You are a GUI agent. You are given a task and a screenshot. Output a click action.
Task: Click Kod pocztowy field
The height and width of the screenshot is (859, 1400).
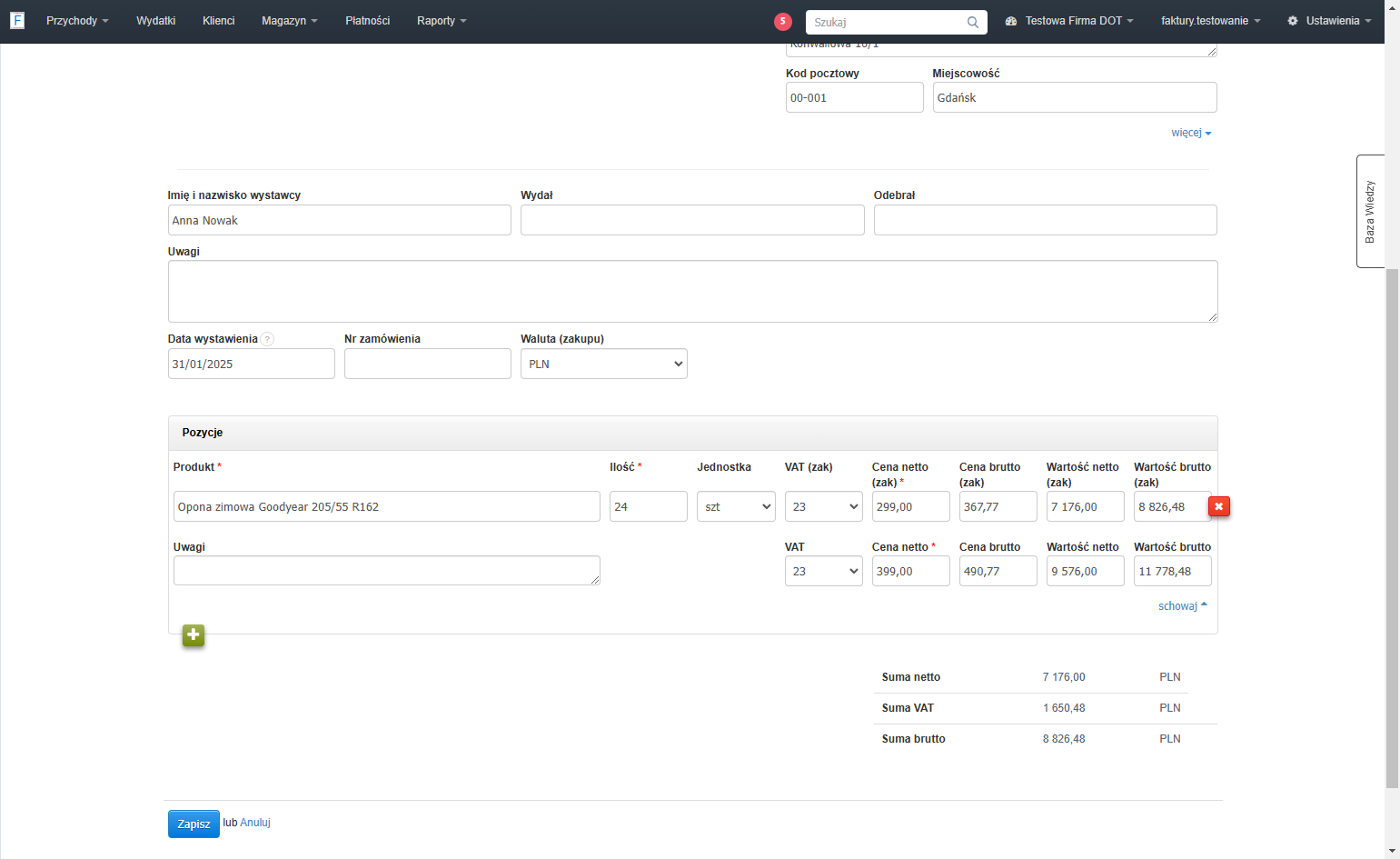[854, 97]
